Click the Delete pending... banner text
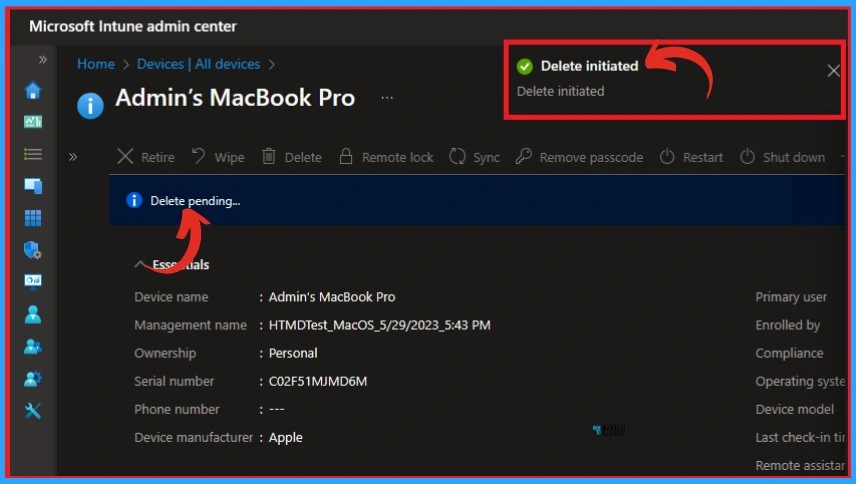The height and width of the screenshot is (484, 856). coord(195,201)
